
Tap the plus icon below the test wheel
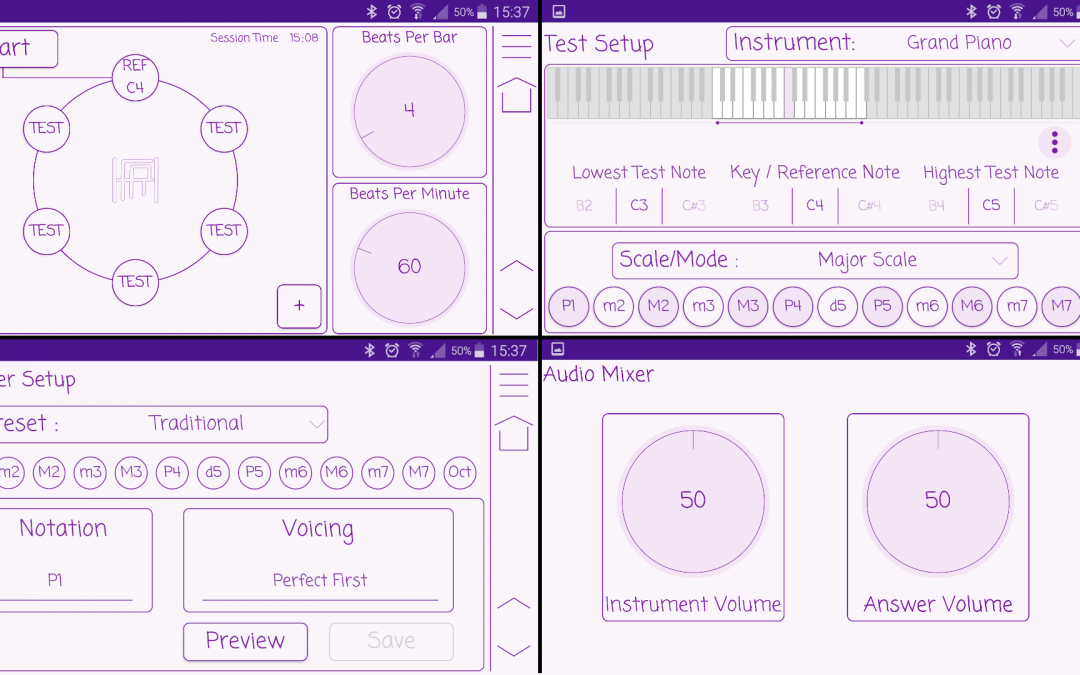(x=299, y=307)
